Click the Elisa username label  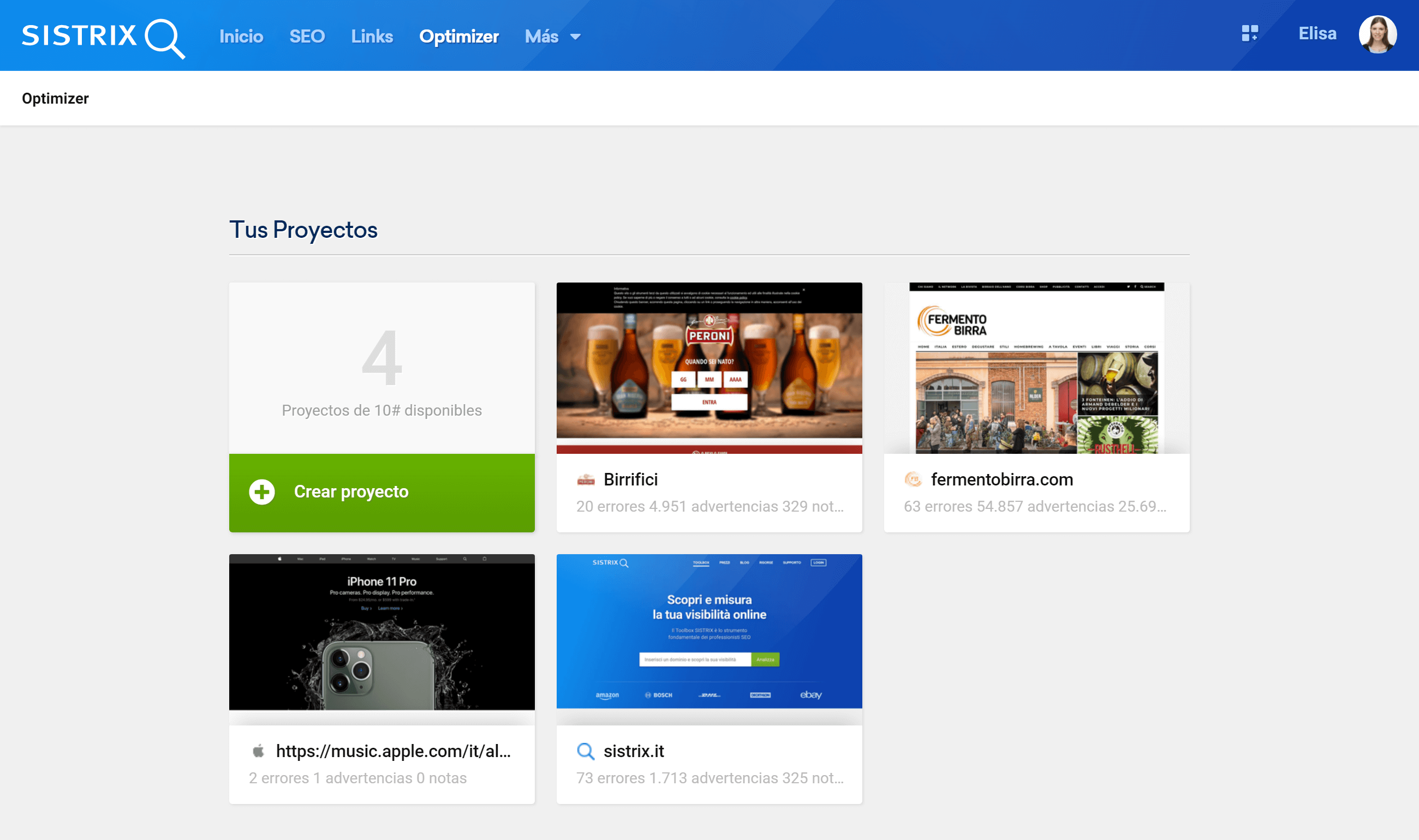coord(1317,33)
